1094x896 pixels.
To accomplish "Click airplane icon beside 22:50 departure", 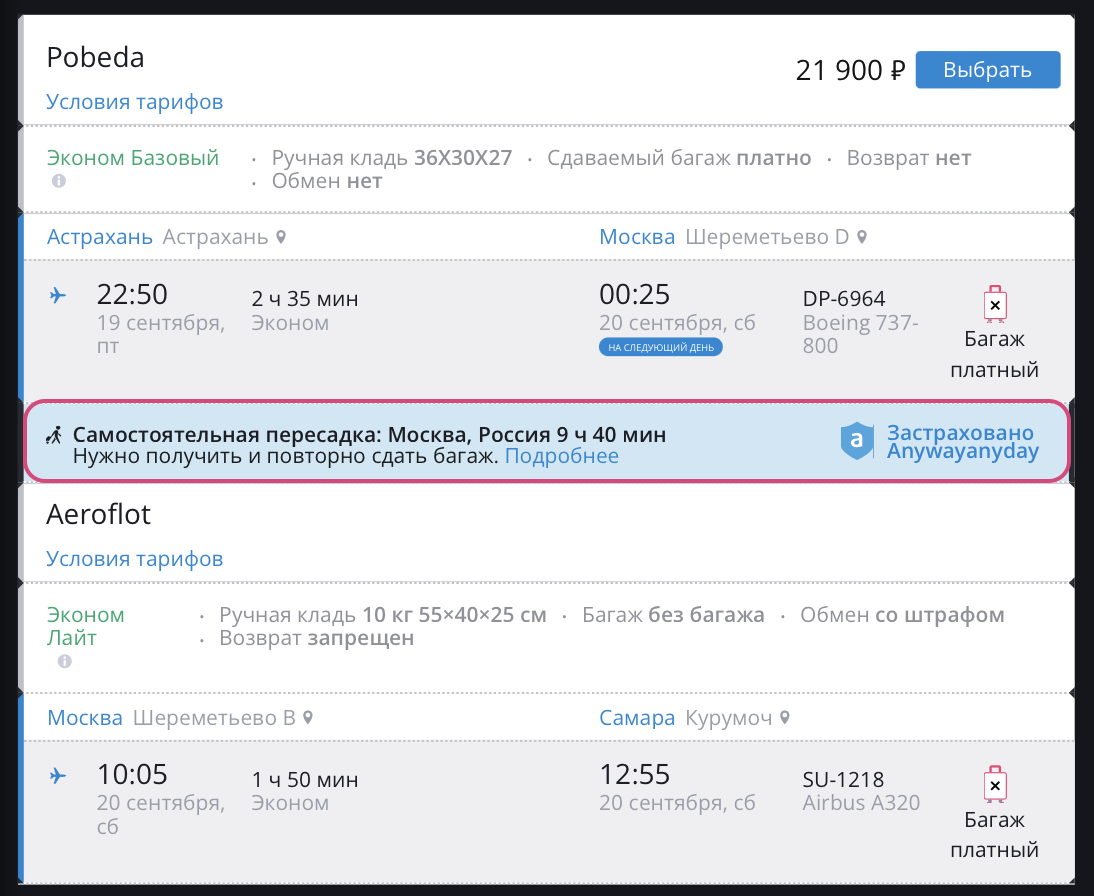I will pyautogui.click(x=58, y=295).
